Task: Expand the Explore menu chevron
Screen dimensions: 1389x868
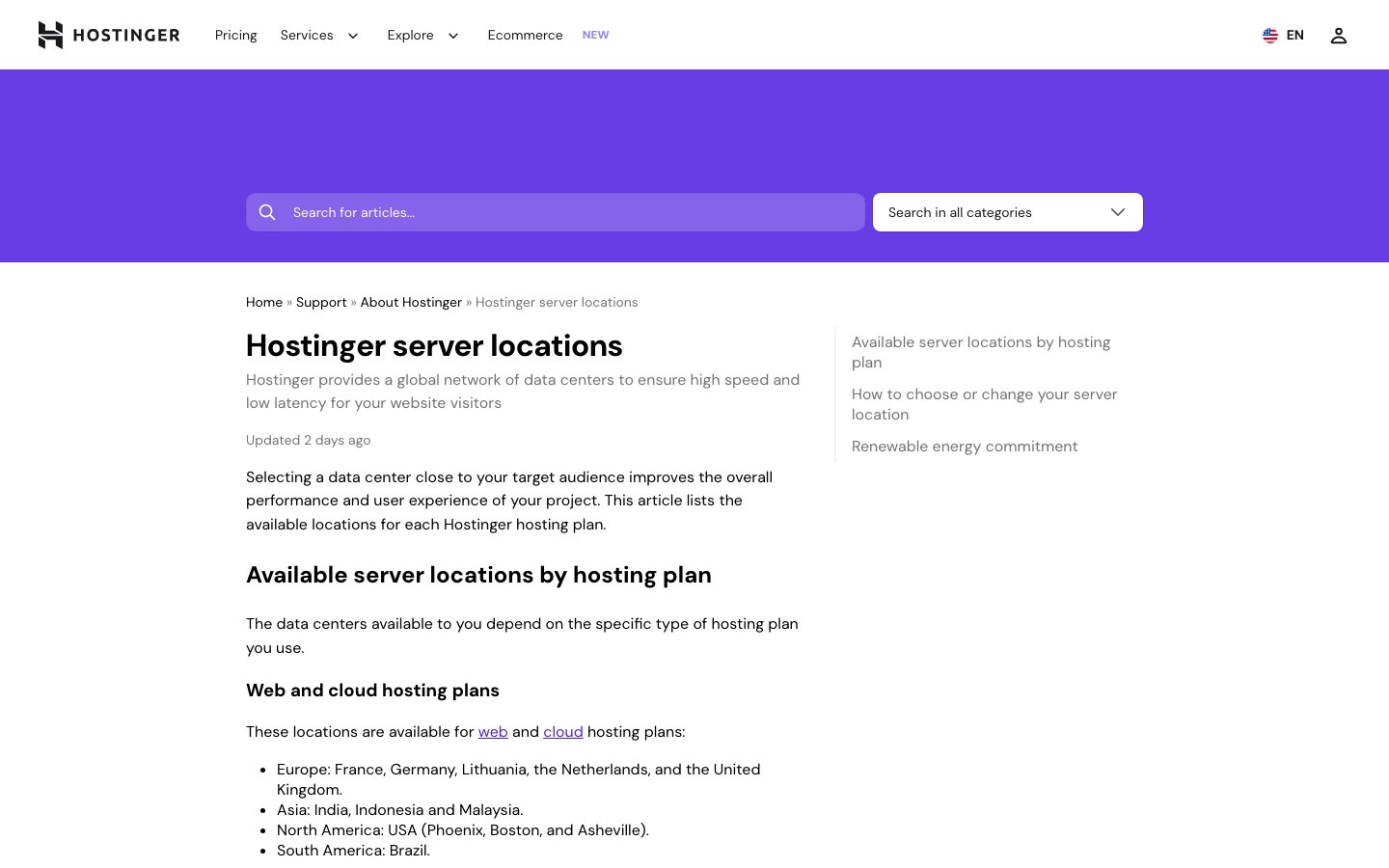Action: (x=453, y=36)
